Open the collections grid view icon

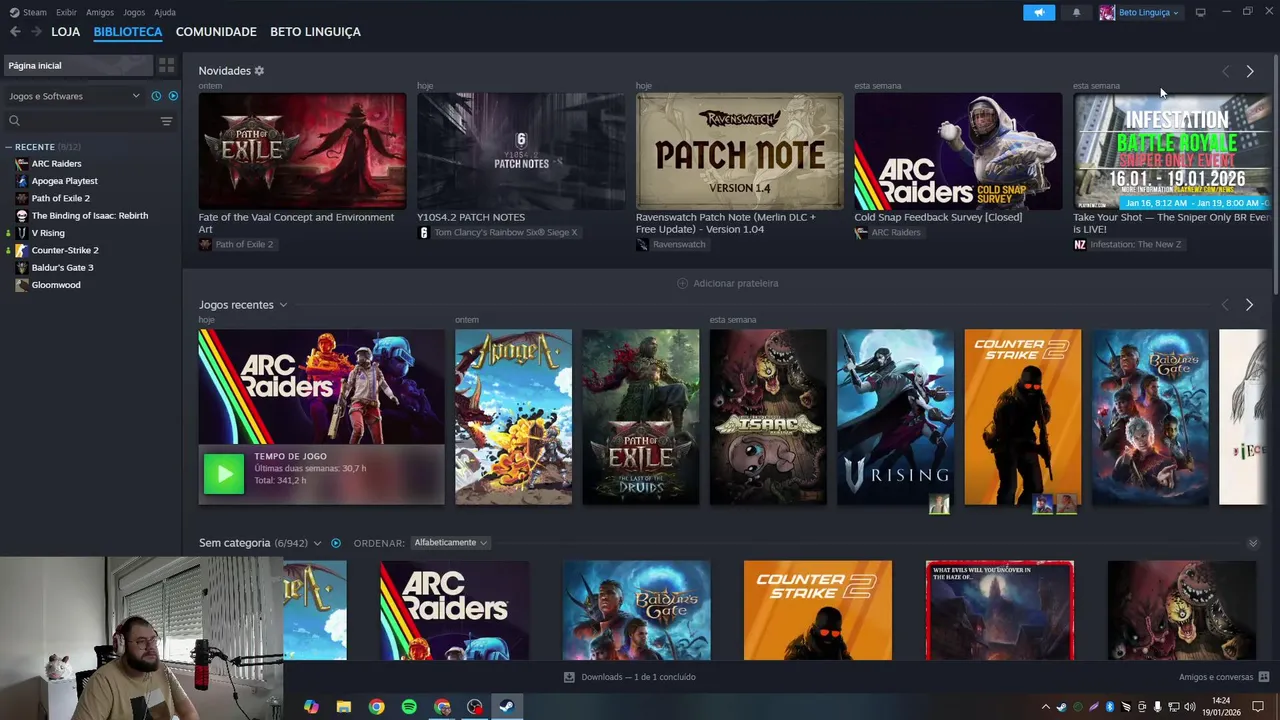[x=167, y=66]
